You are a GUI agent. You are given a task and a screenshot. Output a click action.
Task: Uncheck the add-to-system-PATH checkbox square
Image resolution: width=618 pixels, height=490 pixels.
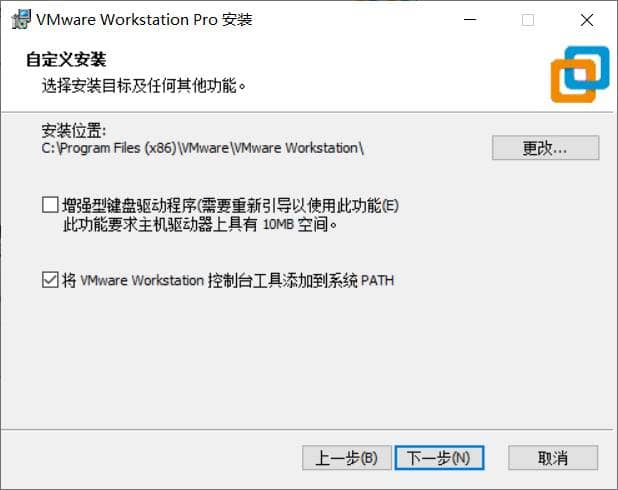pyautogui.click(x=50, y=280)
